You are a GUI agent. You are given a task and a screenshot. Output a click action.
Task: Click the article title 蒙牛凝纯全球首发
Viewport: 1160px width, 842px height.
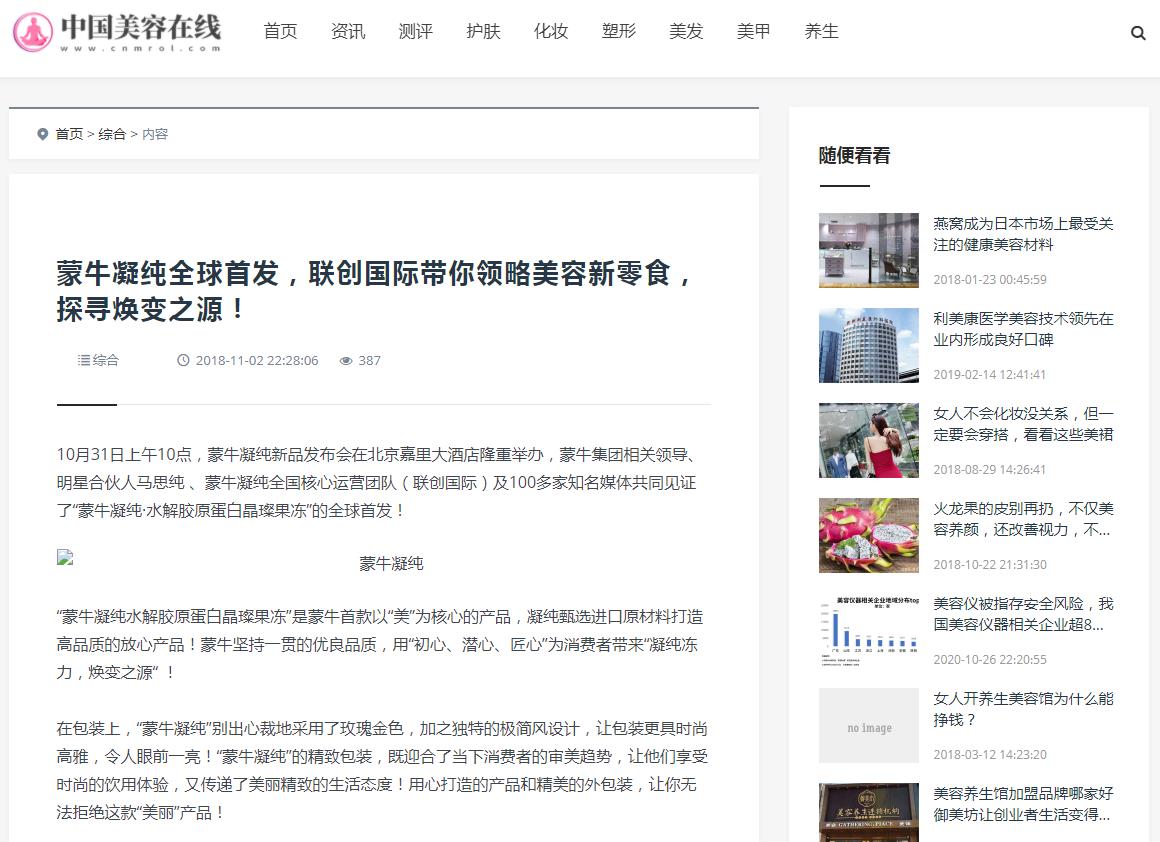[x=374, y=292]
